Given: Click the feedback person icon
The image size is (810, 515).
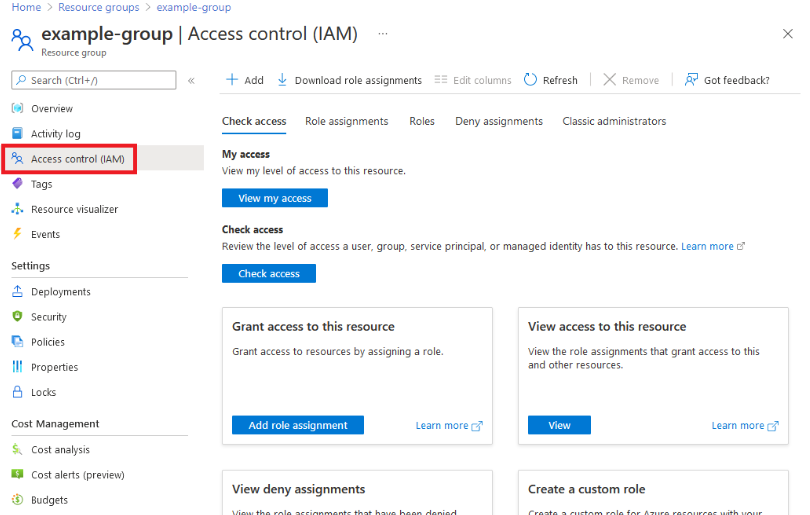Looking at the screenshot, I should [691, 80].
